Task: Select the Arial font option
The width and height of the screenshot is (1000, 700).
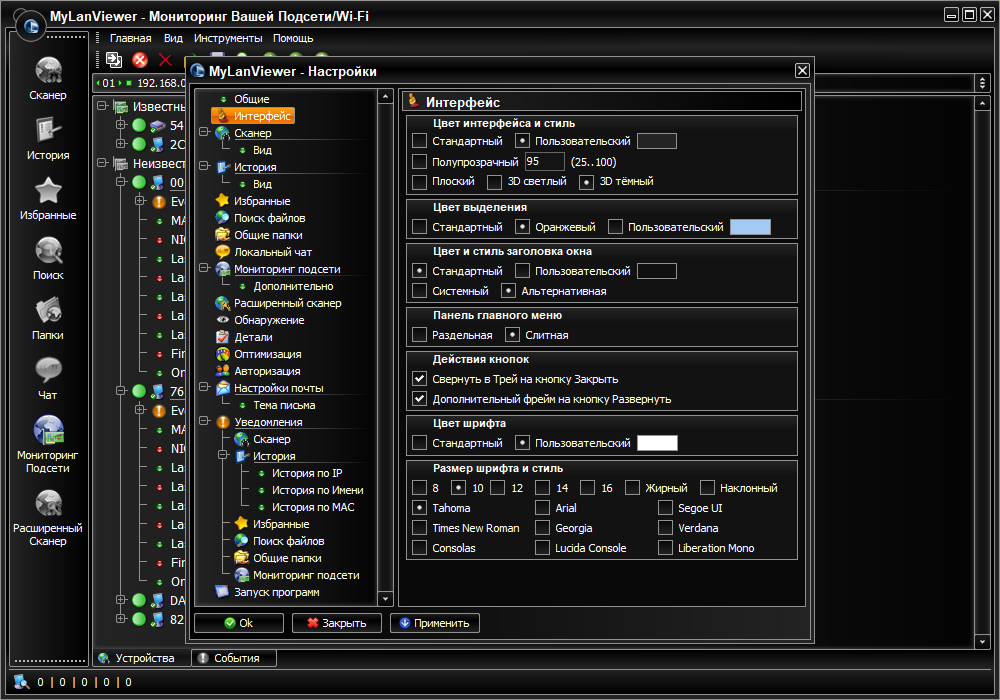Action: (x=543, y=508)
